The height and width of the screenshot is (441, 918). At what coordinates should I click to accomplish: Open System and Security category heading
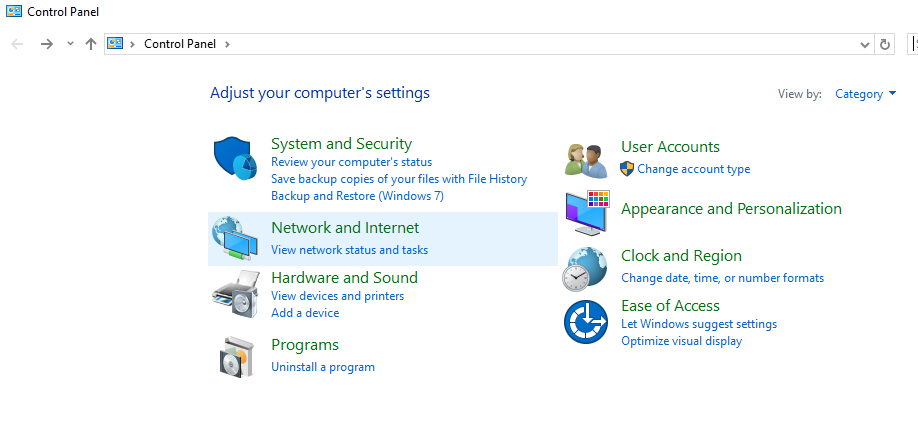[x=341, y=144]
